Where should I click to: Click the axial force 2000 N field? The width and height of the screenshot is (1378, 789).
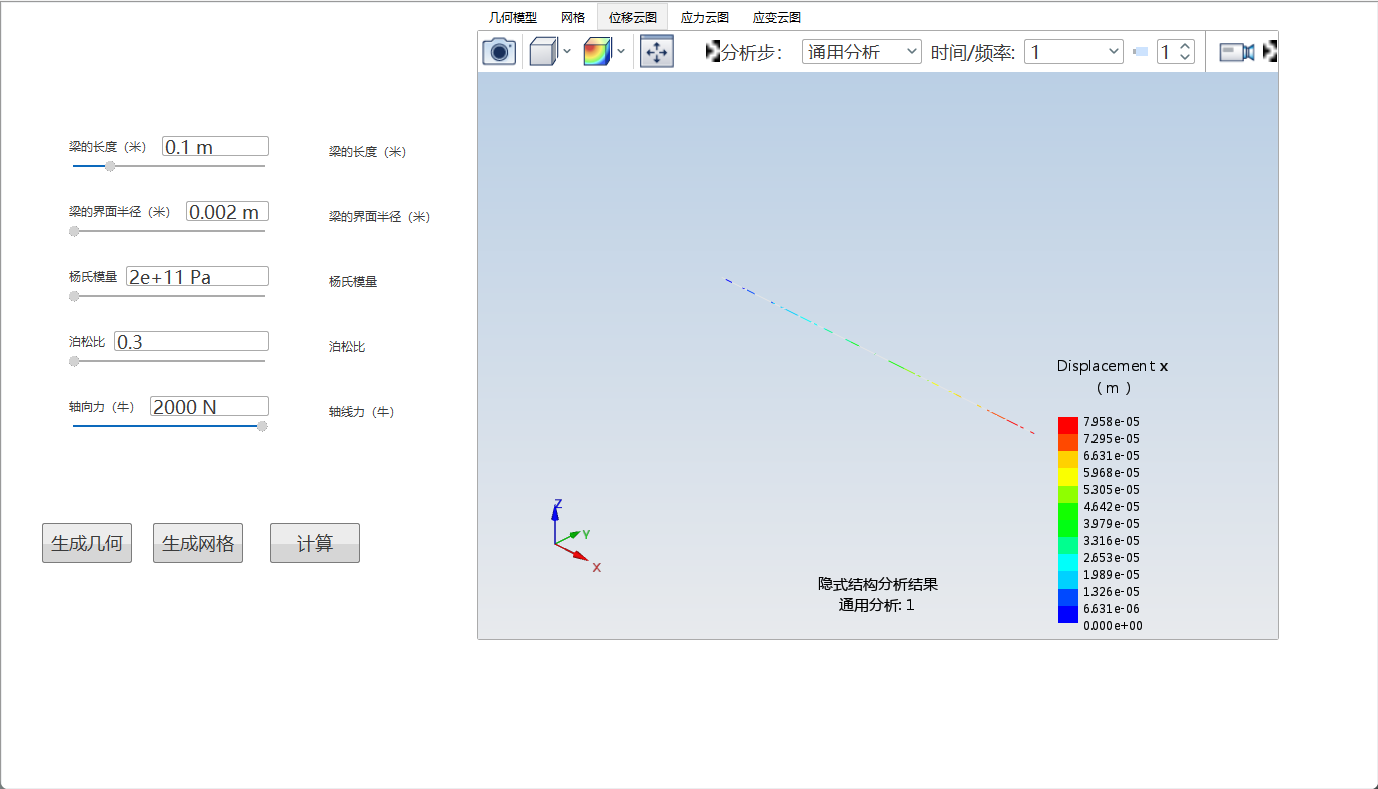point(209,406)
